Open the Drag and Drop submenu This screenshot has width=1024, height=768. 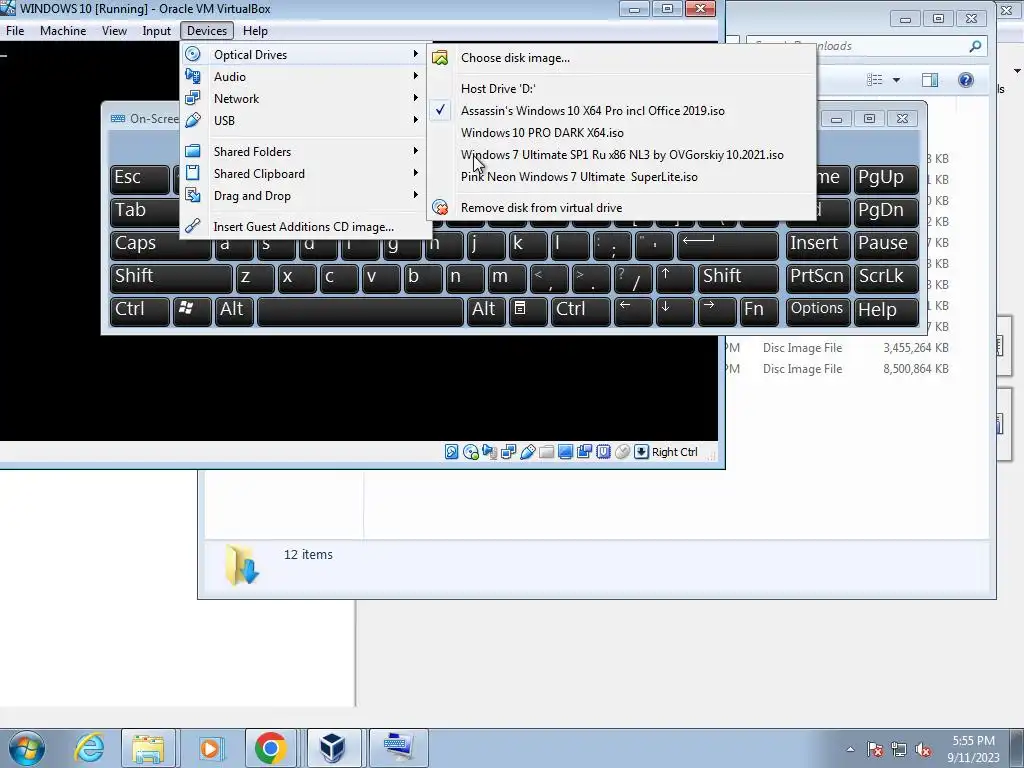[x=303, y=196]
